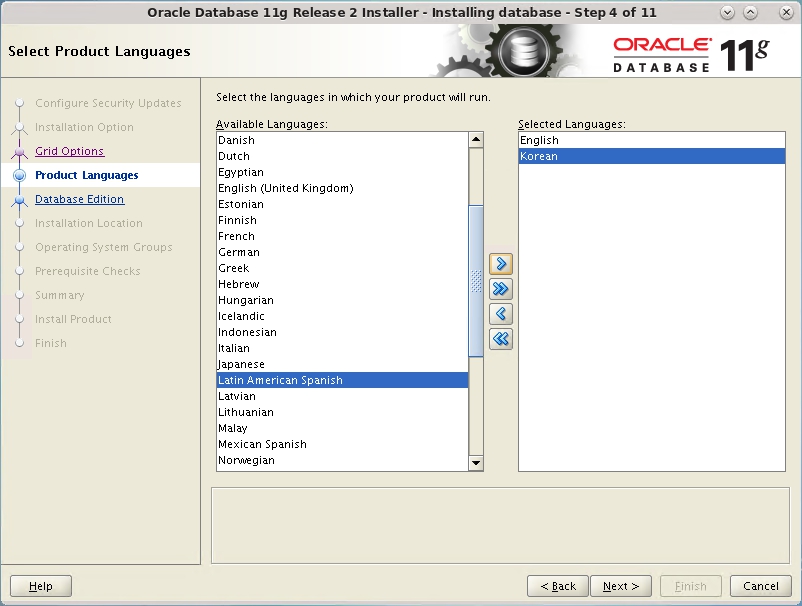Select Egyptian in Available Languages
The height and width of the screenshot is (606, 802).
click(342, 172)
